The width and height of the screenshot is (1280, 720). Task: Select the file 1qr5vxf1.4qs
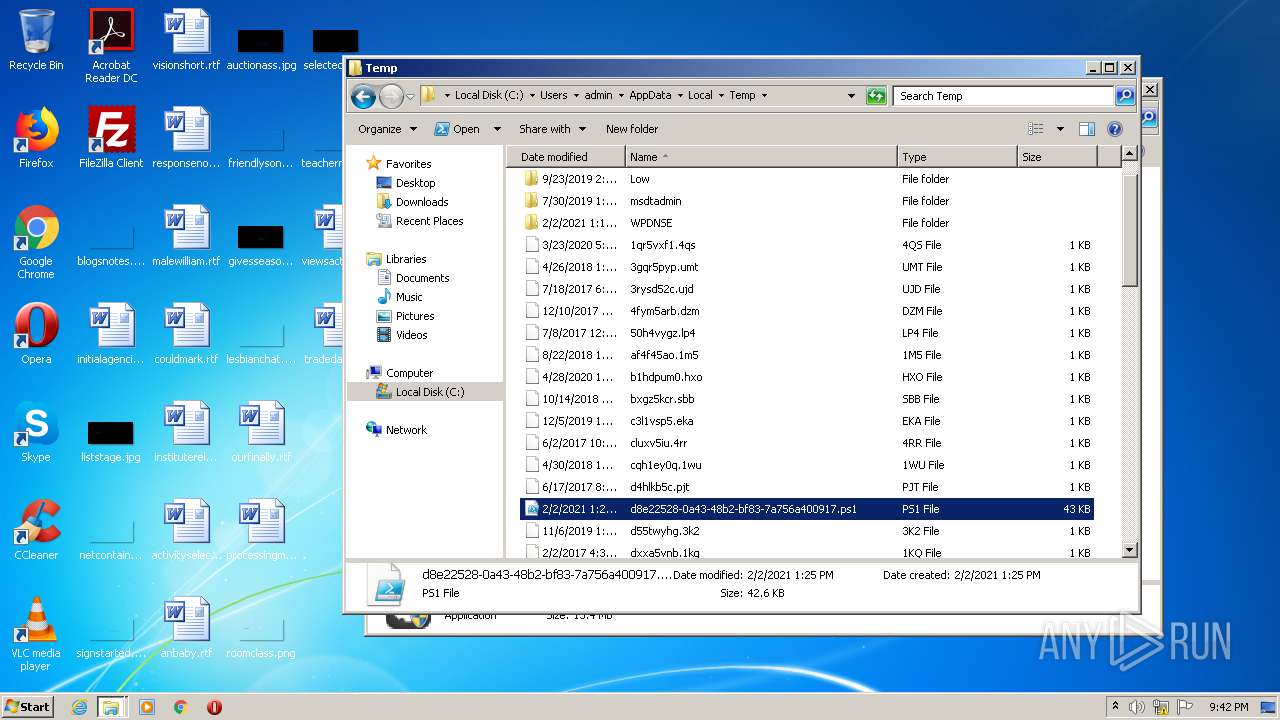point(806,245)
